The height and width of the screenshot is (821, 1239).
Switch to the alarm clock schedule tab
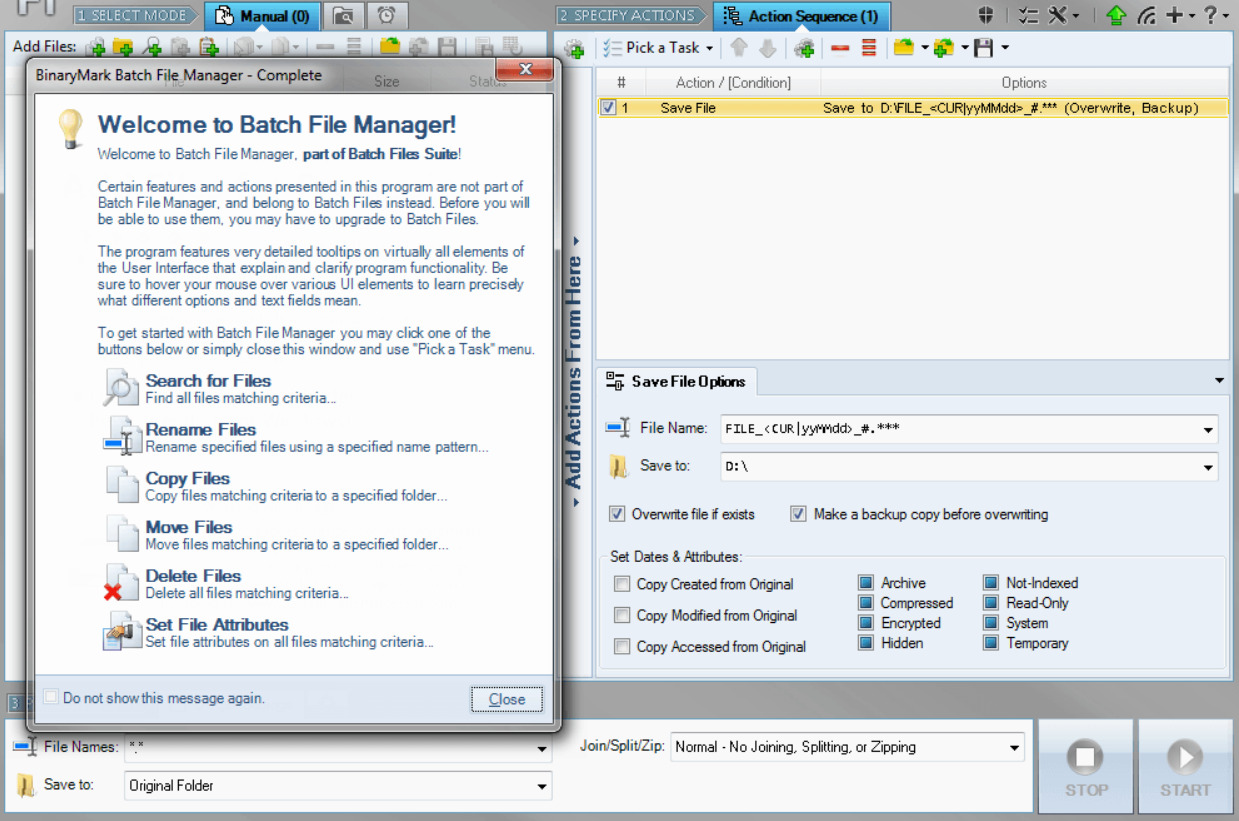pos(386,16)
